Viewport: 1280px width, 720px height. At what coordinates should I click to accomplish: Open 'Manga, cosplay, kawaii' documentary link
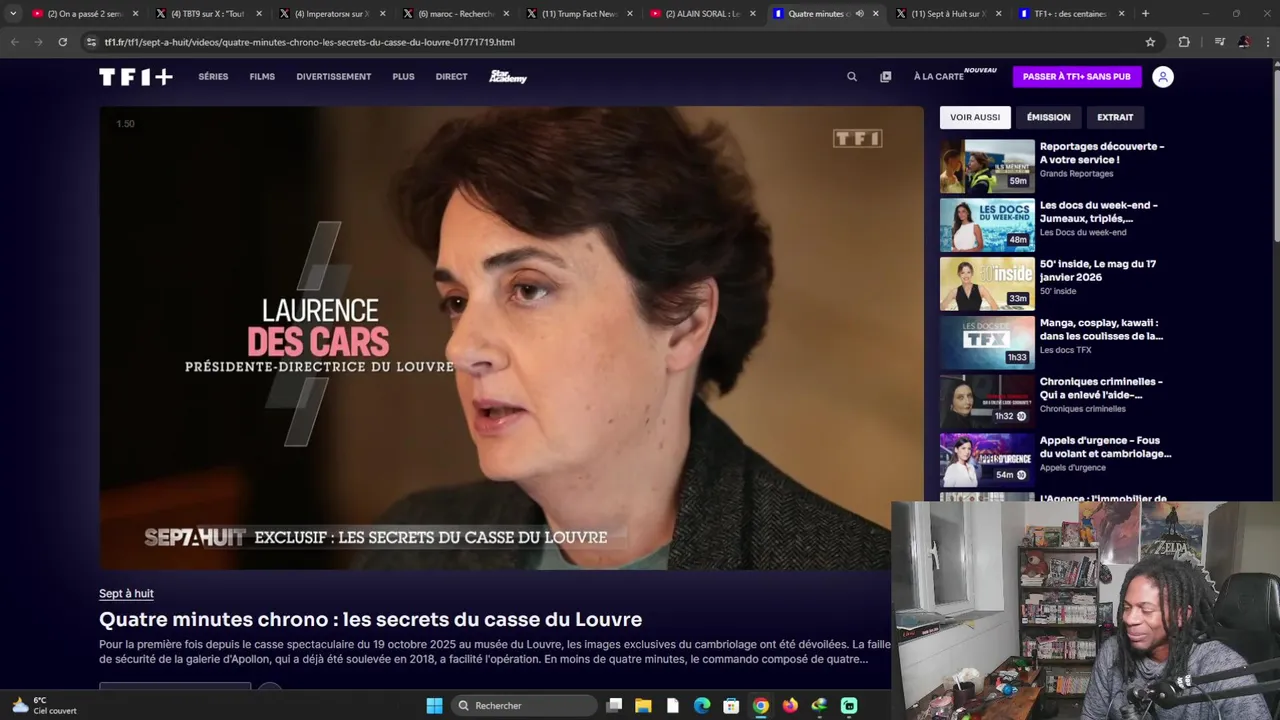(x=1101, y=330)
